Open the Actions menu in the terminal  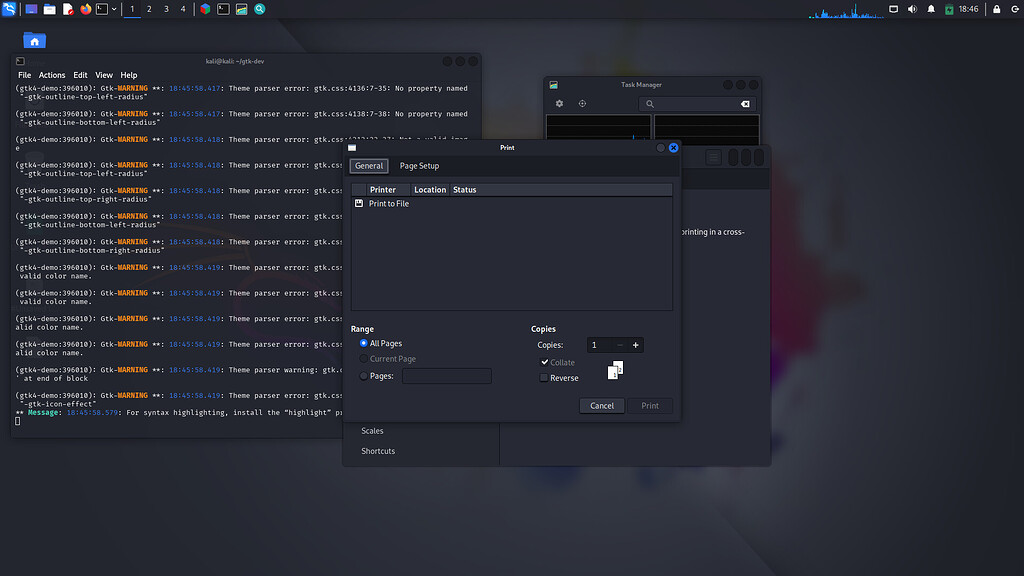coord(51,74)
